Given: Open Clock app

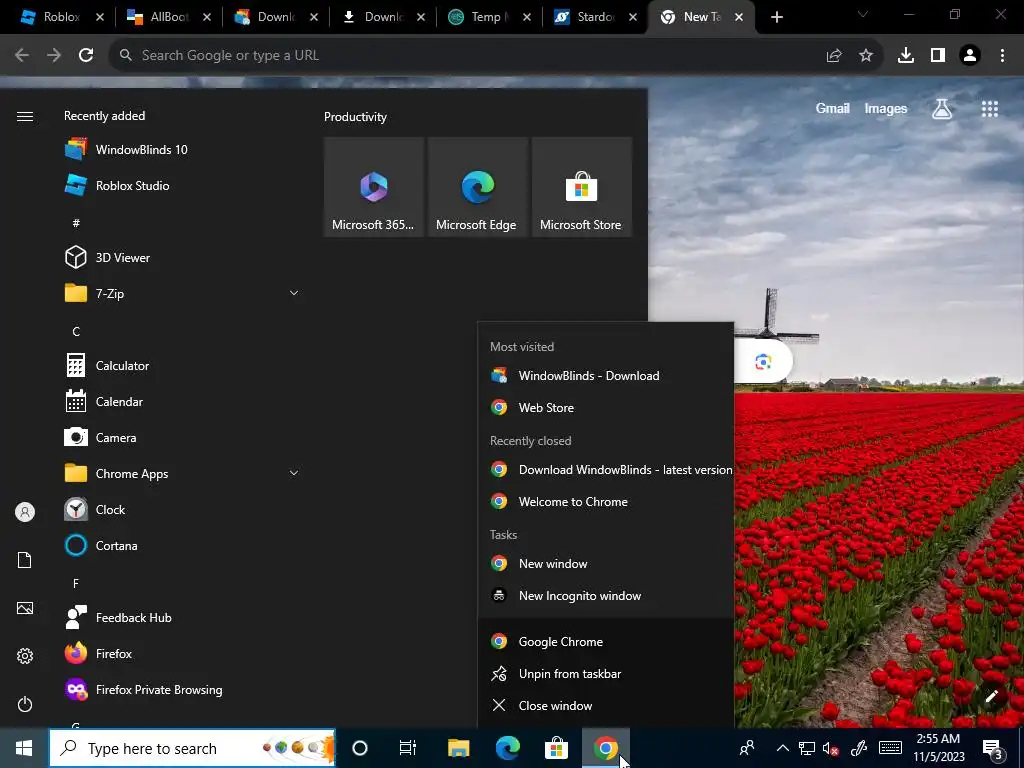Looking at the screenshot, I should 183,509.
